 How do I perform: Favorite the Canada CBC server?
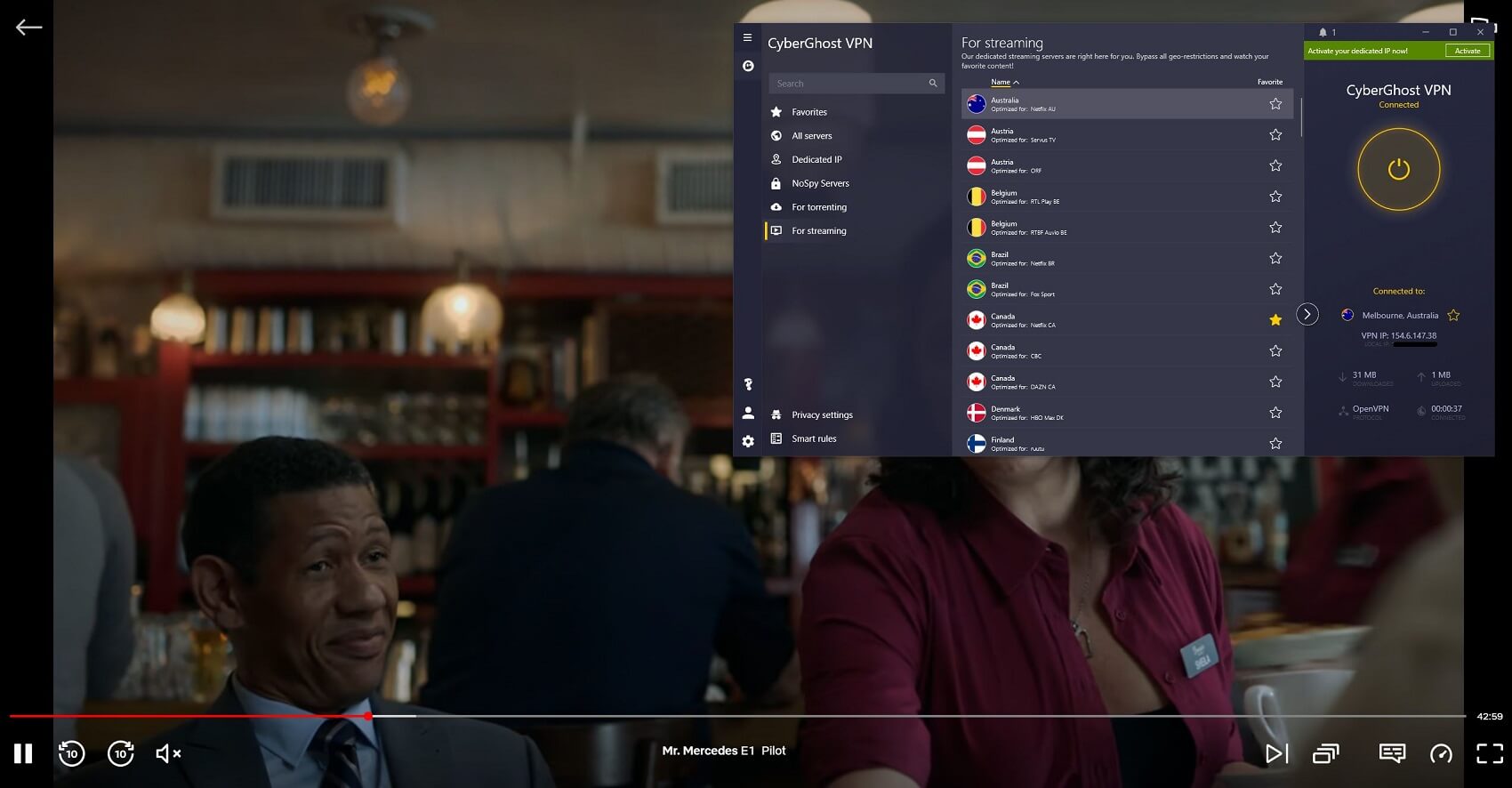coord(1275,350)
